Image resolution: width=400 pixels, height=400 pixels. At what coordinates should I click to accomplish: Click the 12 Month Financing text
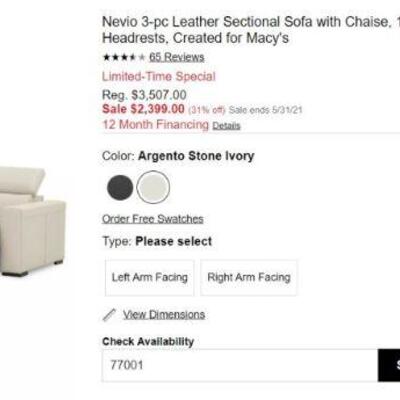(155, 125)
